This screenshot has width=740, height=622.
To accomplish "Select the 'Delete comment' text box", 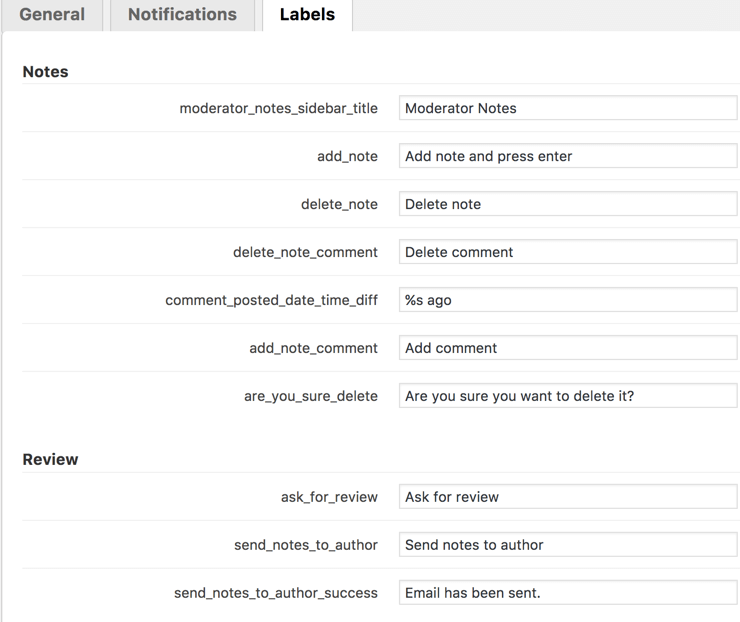I will click(567, 252).
